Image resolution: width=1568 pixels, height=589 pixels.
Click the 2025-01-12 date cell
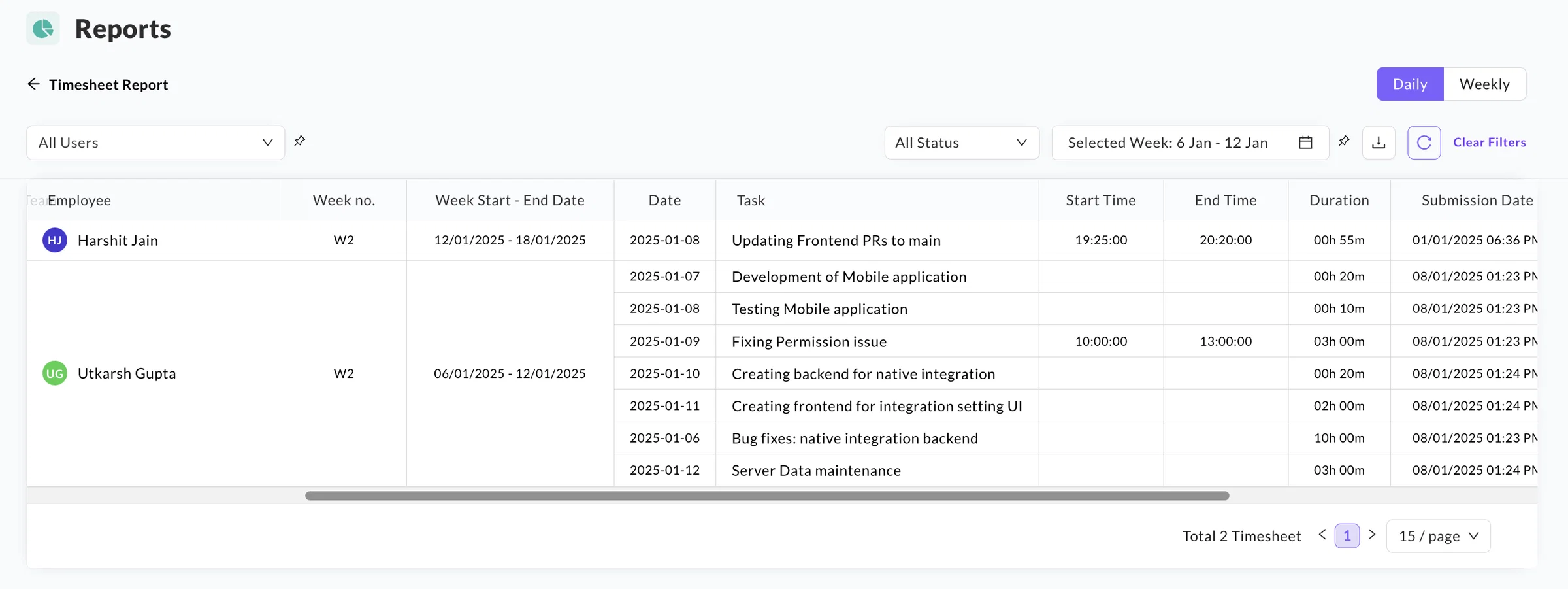(x=664, y=470)
